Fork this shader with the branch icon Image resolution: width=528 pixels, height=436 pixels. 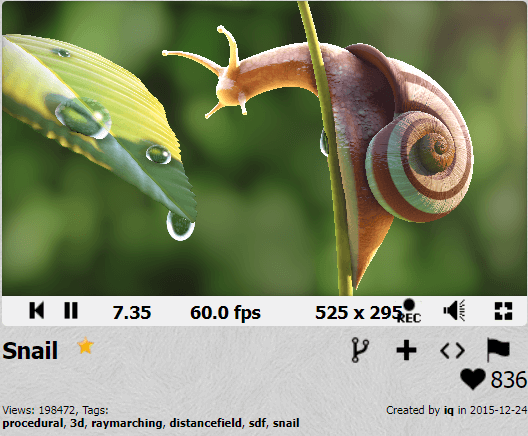tap(360, 350)
